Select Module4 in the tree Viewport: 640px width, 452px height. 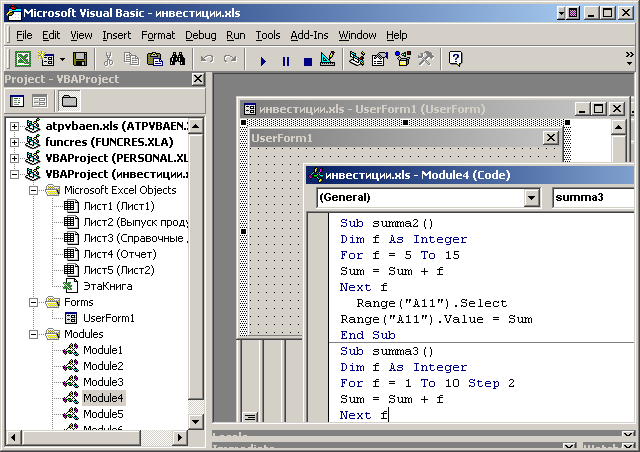[103, 398]
